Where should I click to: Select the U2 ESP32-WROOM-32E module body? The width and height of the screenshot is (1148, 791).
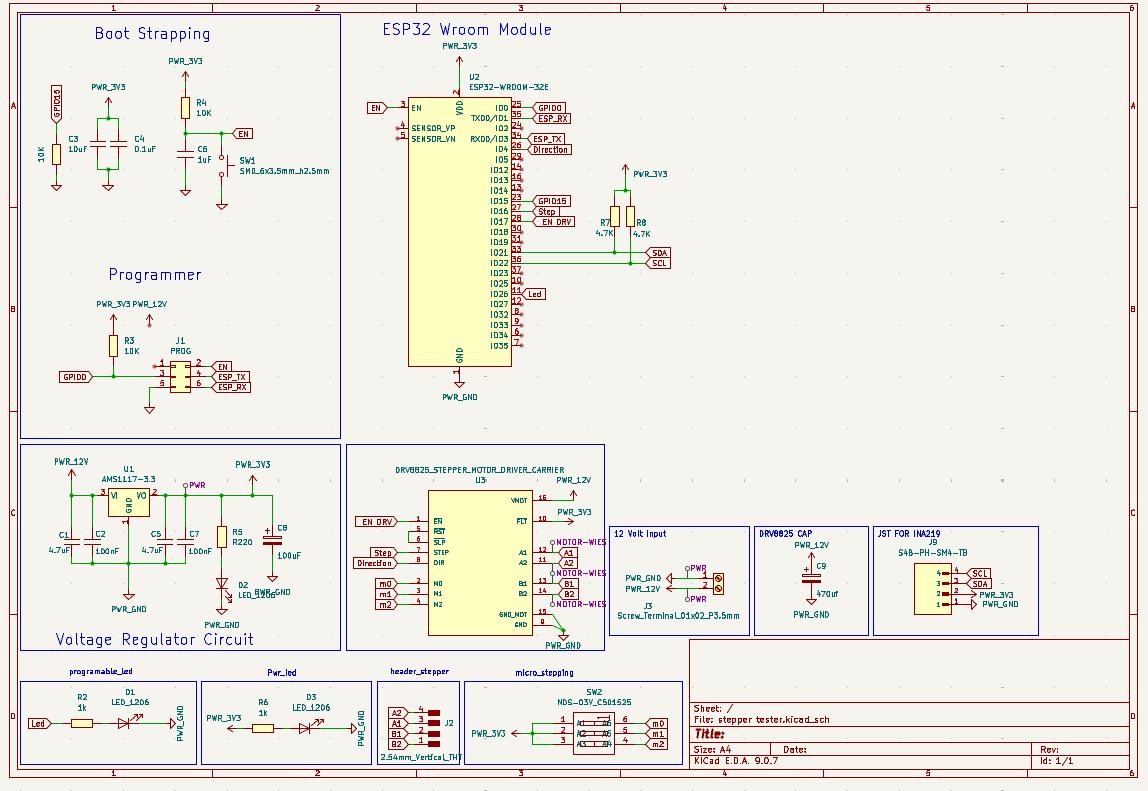tap(460, 231)
